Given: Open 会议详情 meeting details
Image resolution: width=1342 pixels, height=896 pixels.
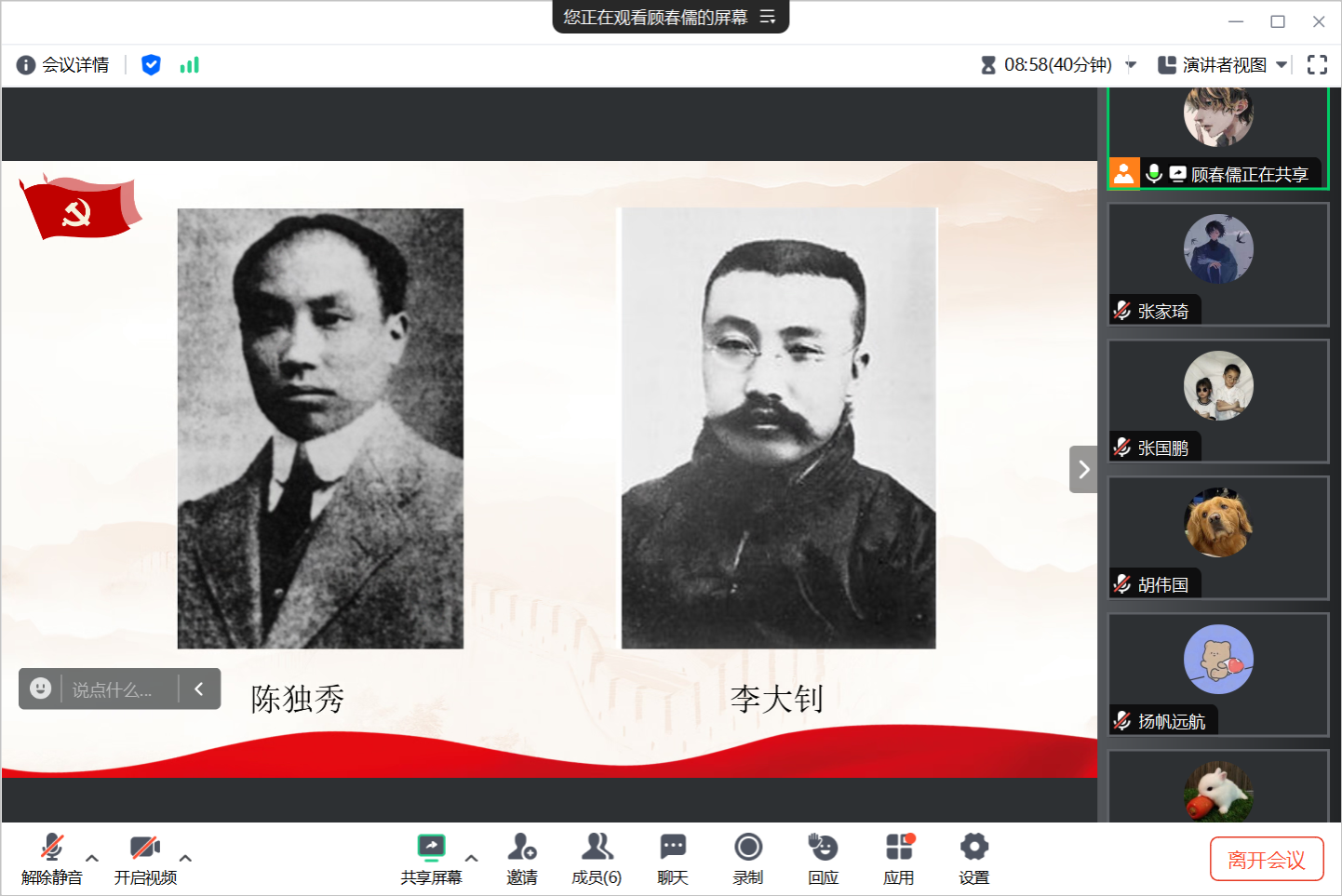Looking at the screenshot, I should tap(63, 65).
